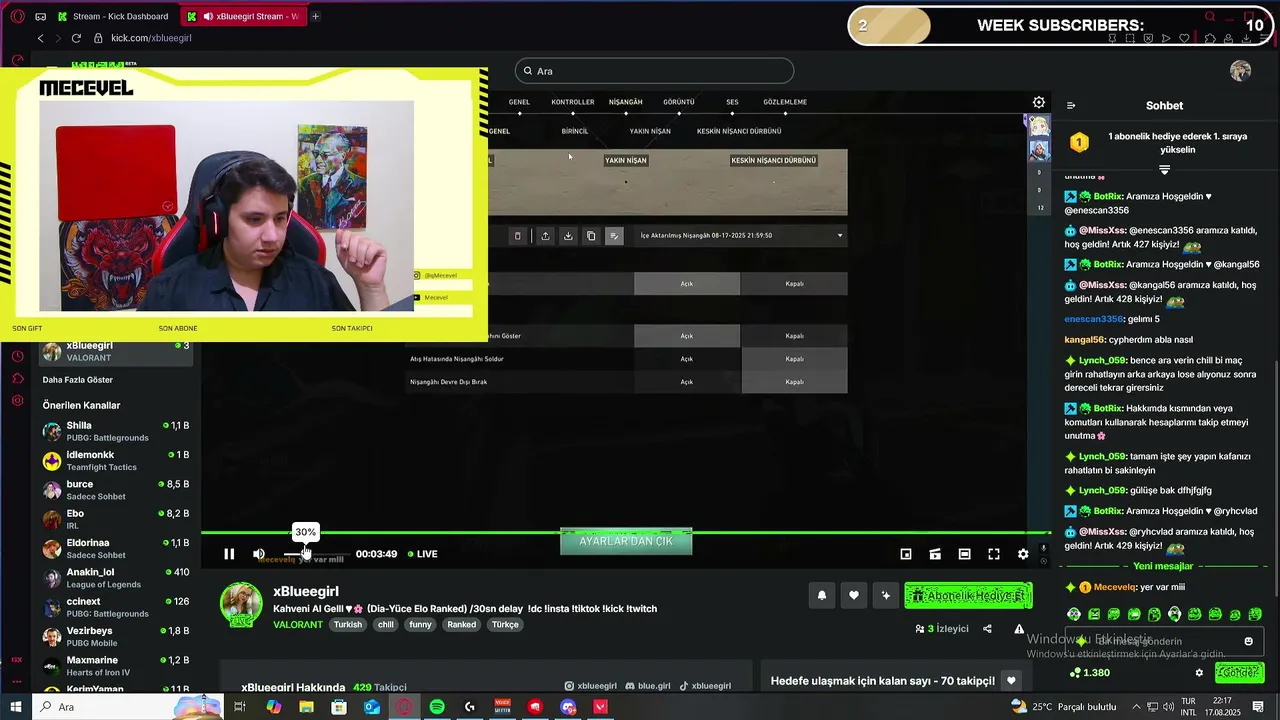Viewport: 1280px width, 720px height.
Task: Switch to theater mode icon
Action: point(964,554)
